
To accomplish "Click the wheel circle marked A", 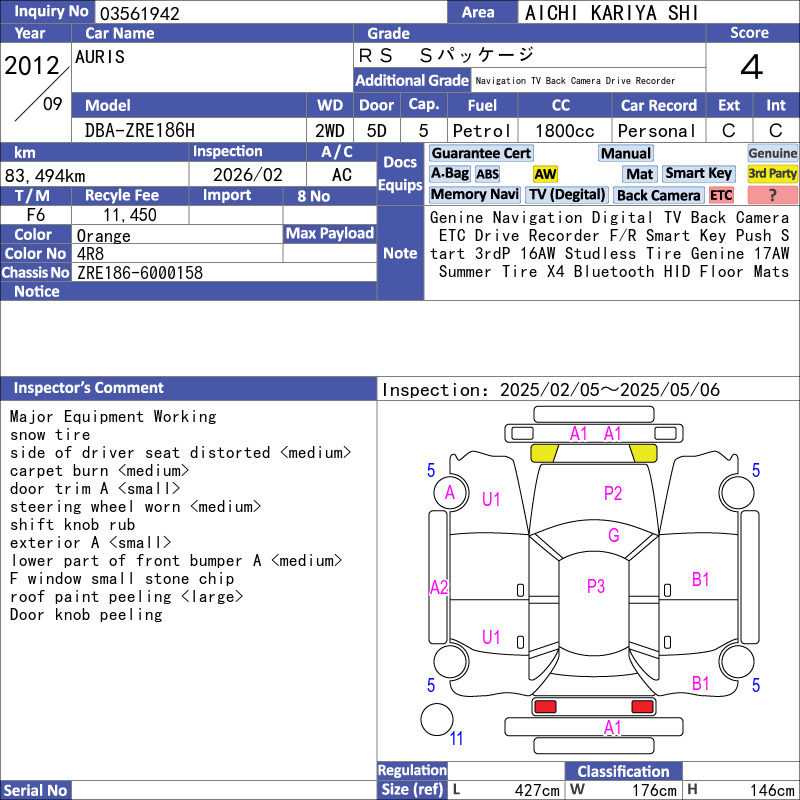I will (x=450, y=492).
